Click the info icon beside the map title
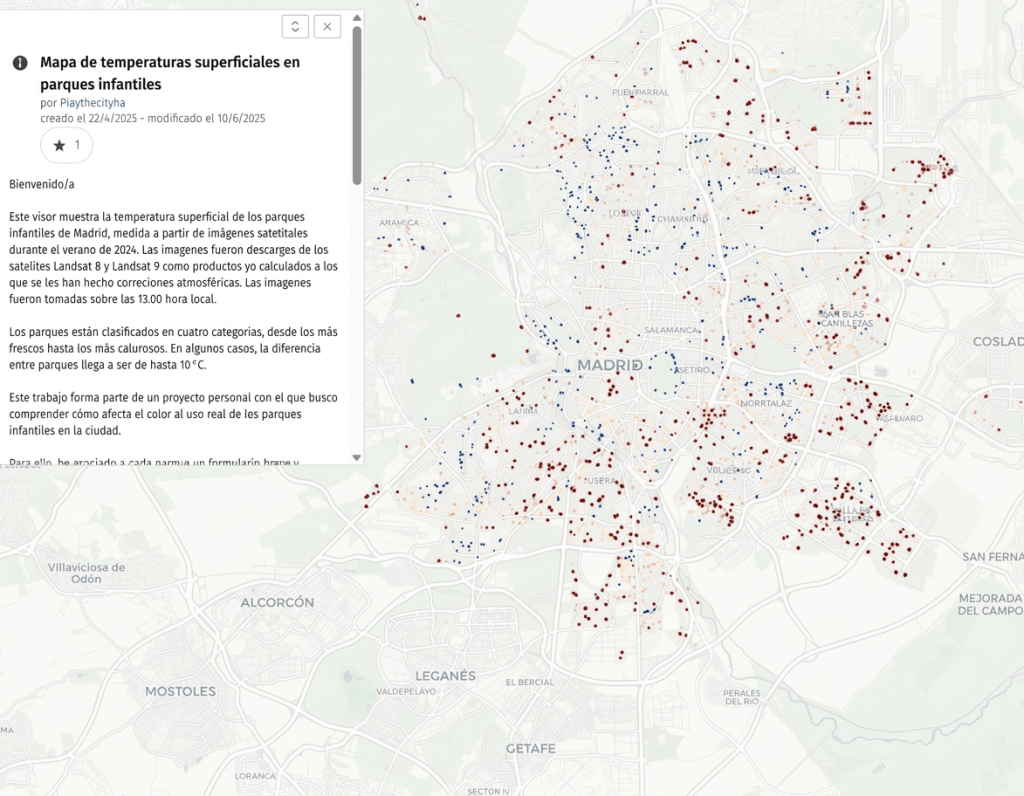This screenshot has height=796, width=1024. click(x=20, y=63)
